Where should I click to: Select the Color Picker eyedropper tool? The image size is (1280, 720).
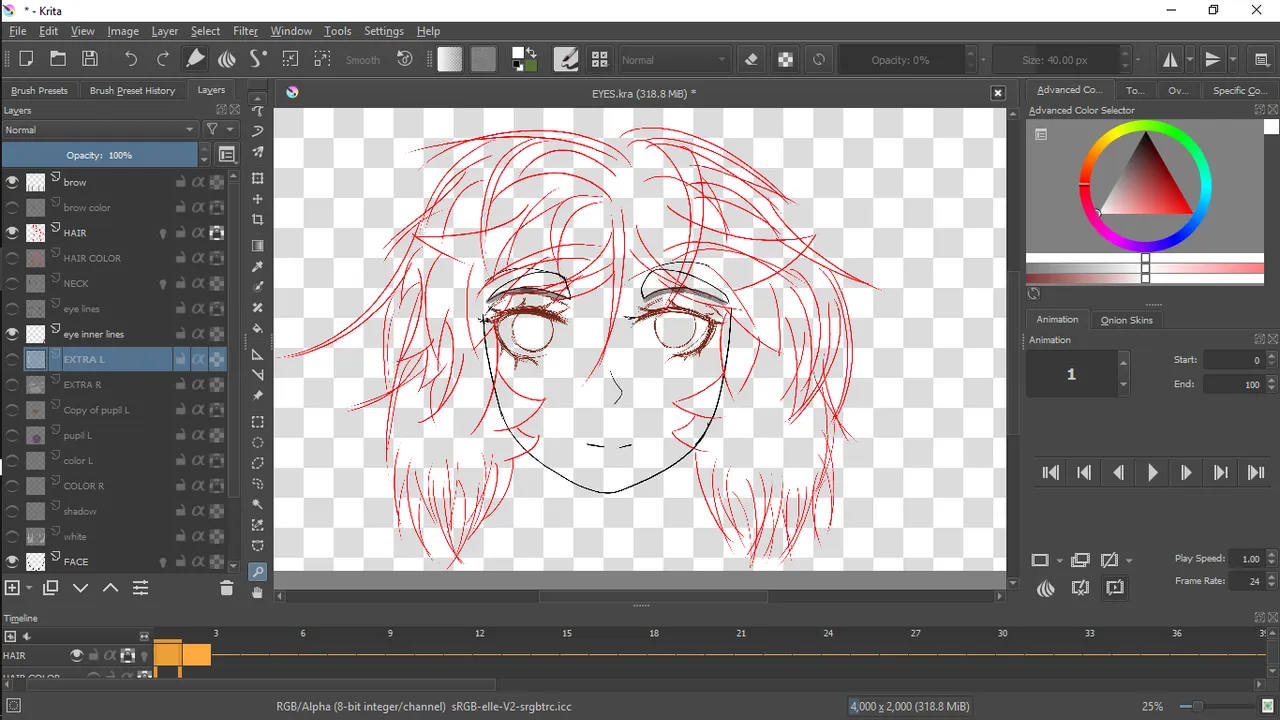tap(258, 266)
